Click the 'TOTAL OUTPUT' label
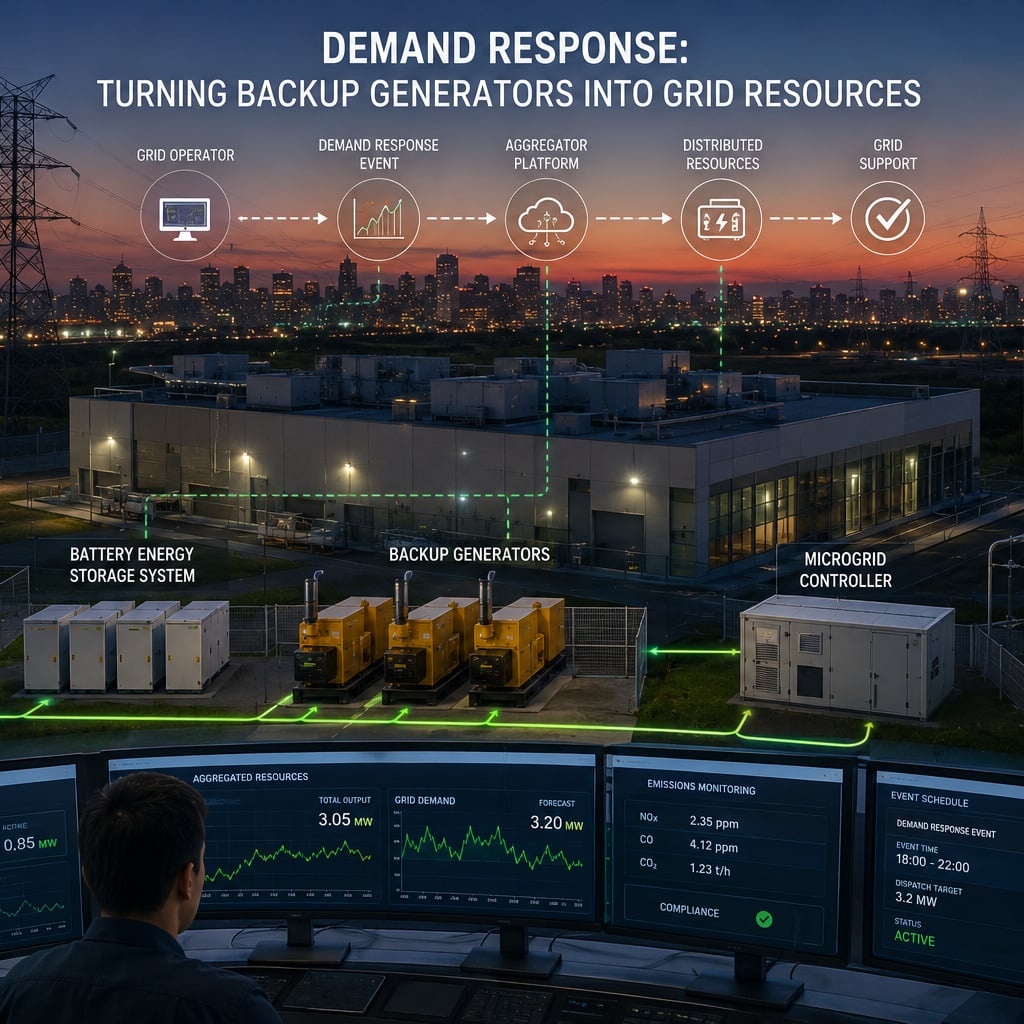This screenshot has width=1024, height=1024. click(344, 800)
